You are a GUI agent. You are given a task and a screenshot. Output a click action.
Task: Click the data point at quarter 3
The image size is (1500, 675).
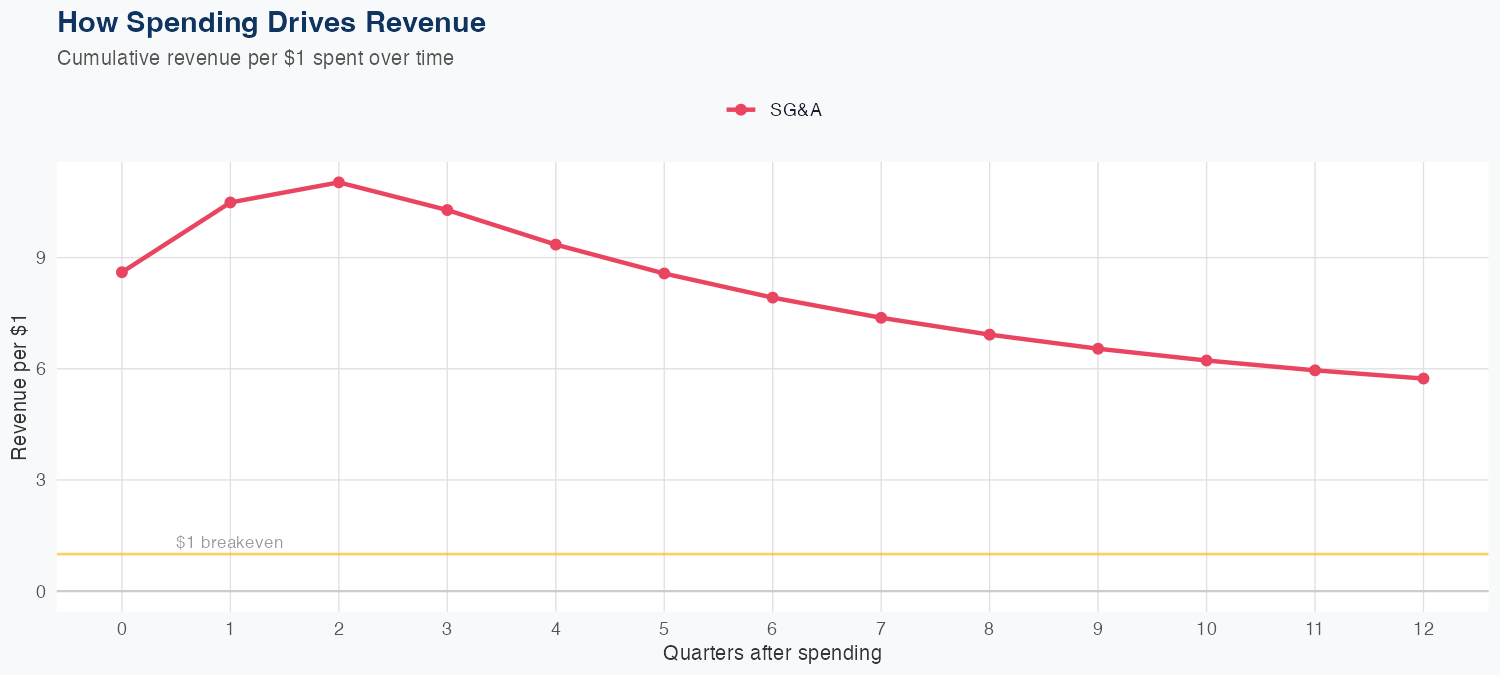pyautogui.click(x=447, y=210)
